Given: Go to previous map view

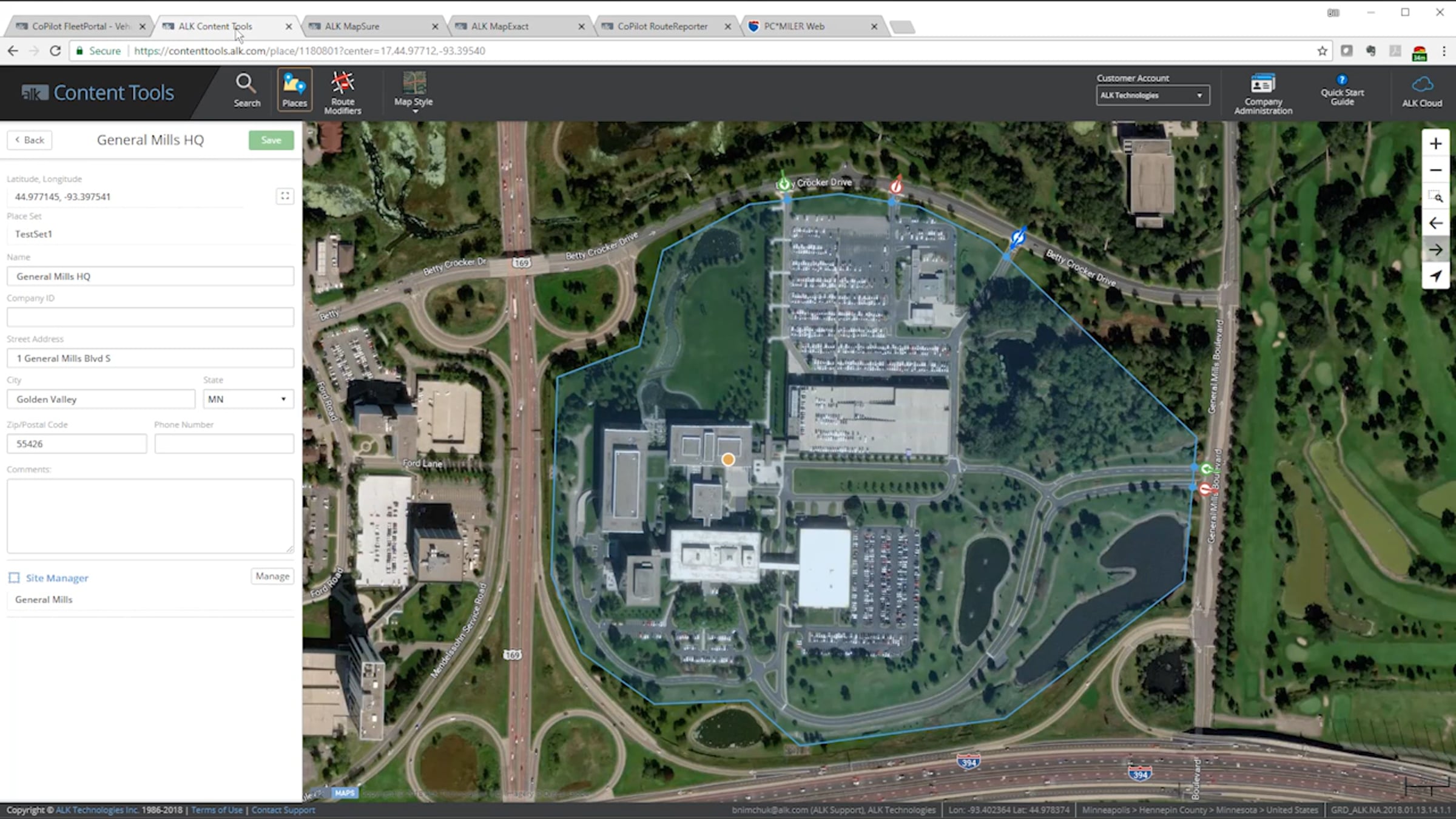Looking at the screenshot, I should tap(1435, 223).
